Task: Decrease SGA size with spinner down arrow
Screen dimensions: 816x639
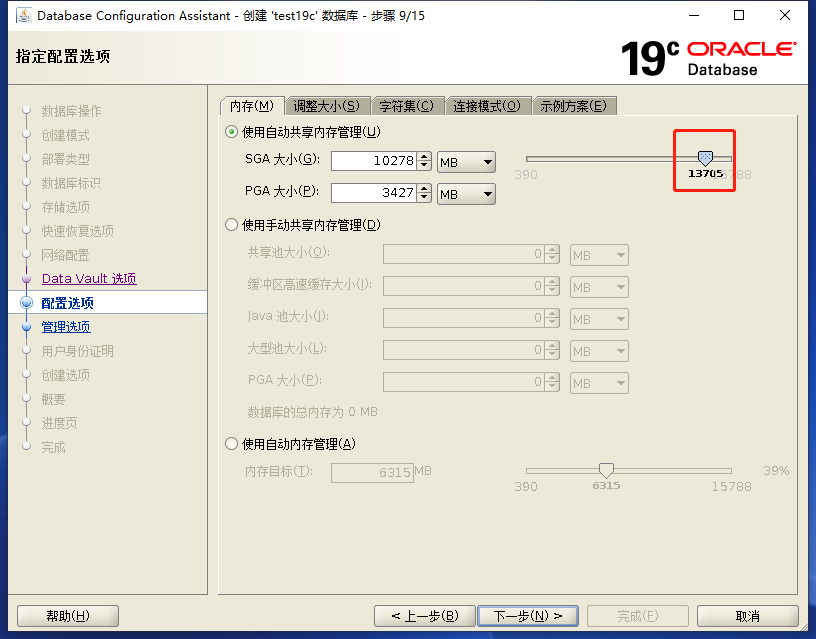Action: tap(425, 165)
